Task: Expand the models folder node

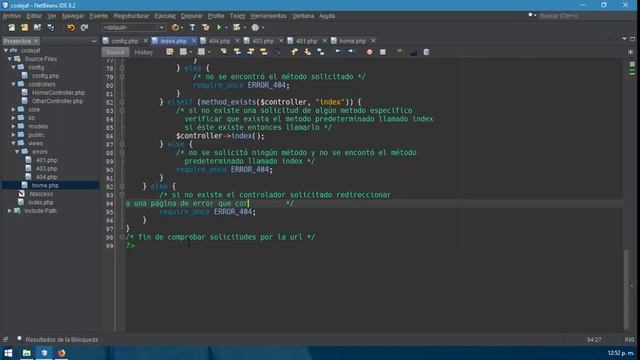Action: [x=13, y=127]
